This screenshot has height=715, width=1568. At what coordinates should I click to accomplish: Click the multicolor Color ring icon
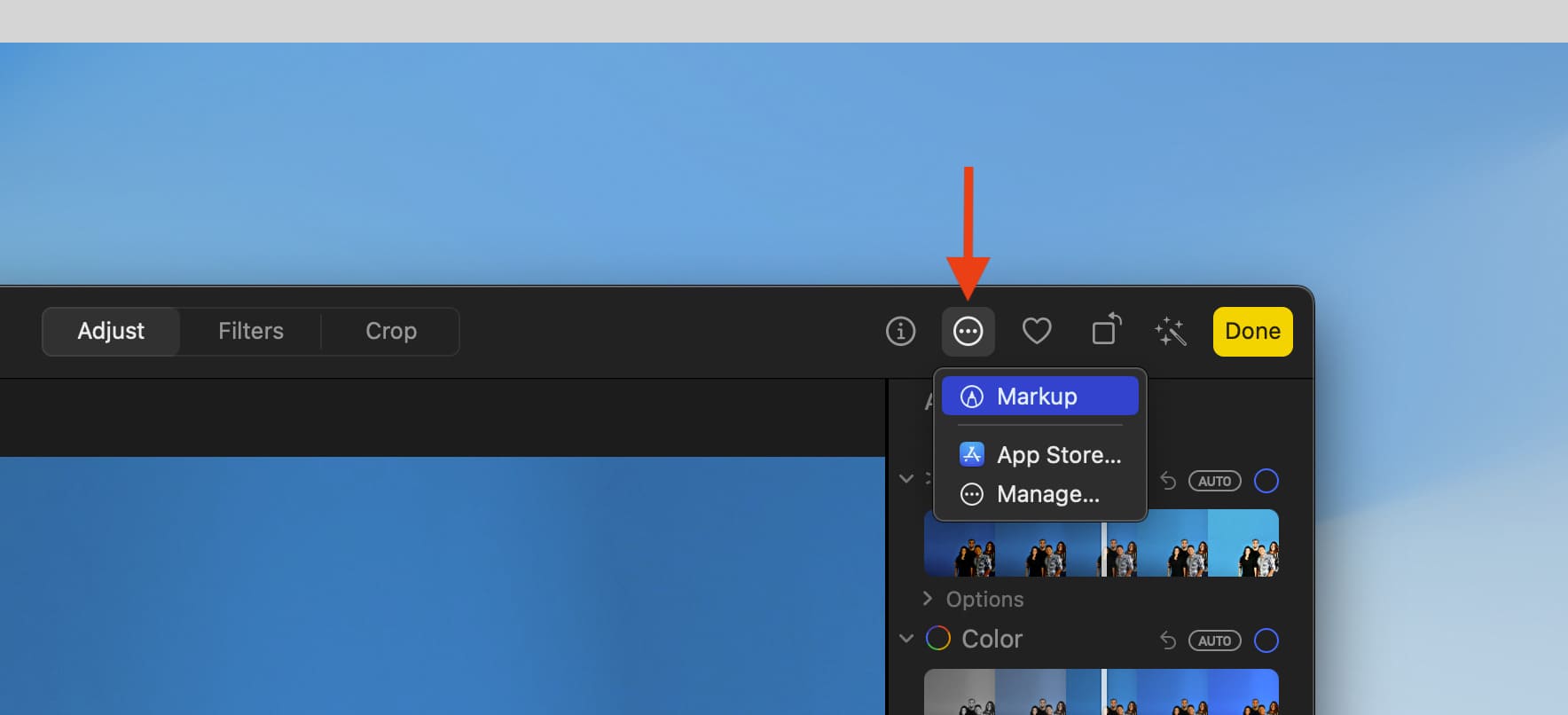937,639
